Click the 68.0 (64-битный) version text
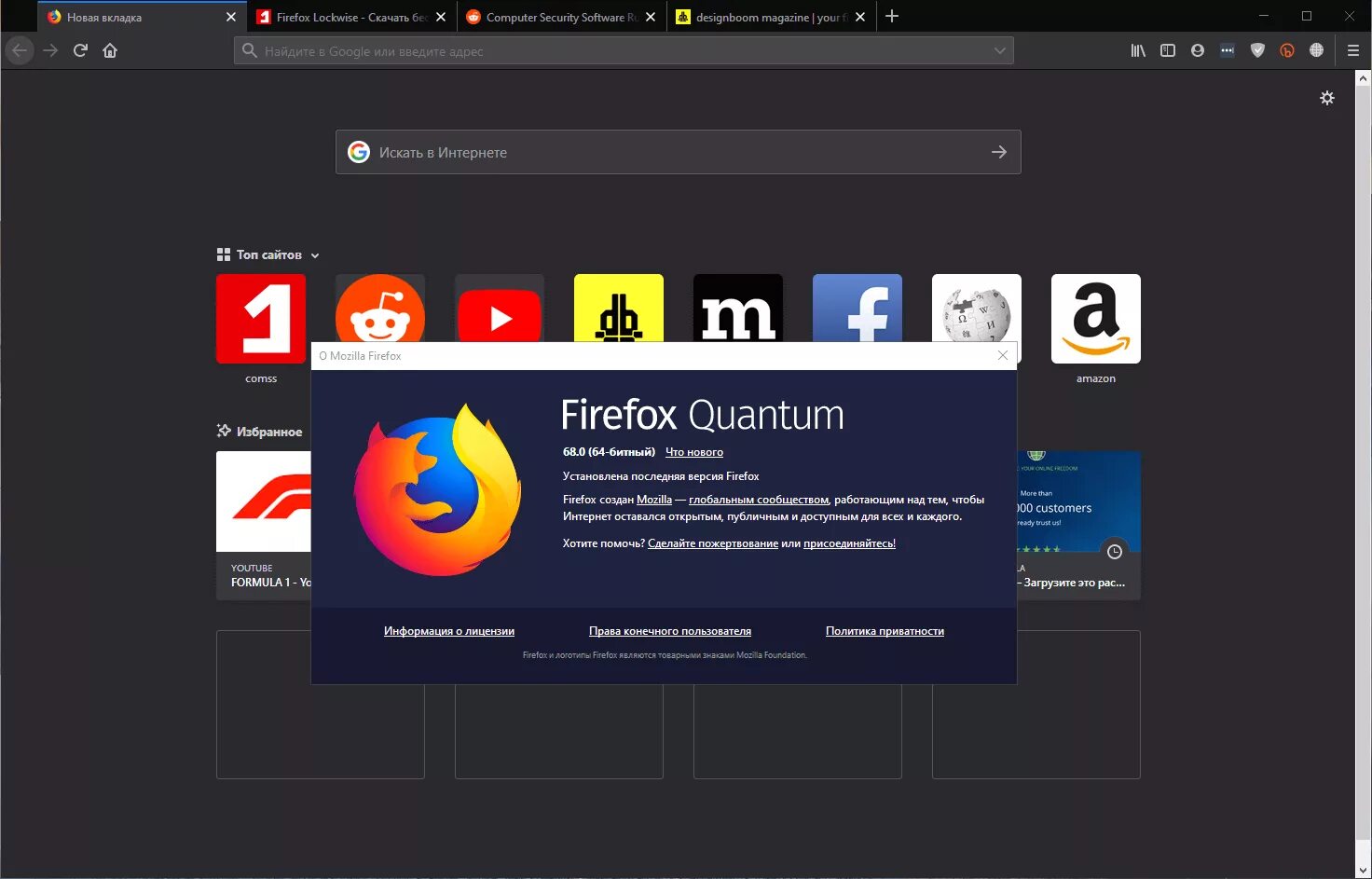 609,452
